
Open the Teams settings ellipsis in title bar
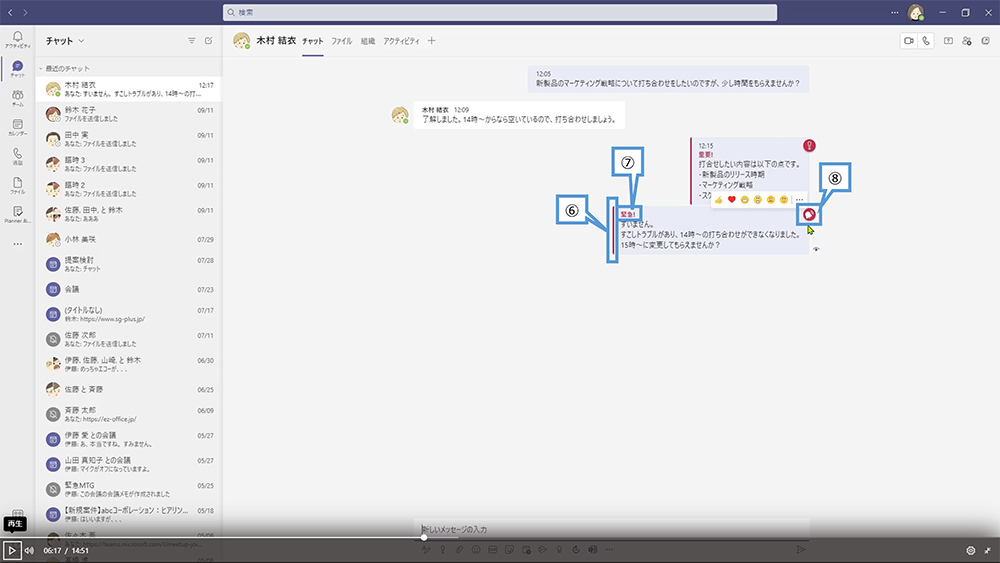coord(895,12)
